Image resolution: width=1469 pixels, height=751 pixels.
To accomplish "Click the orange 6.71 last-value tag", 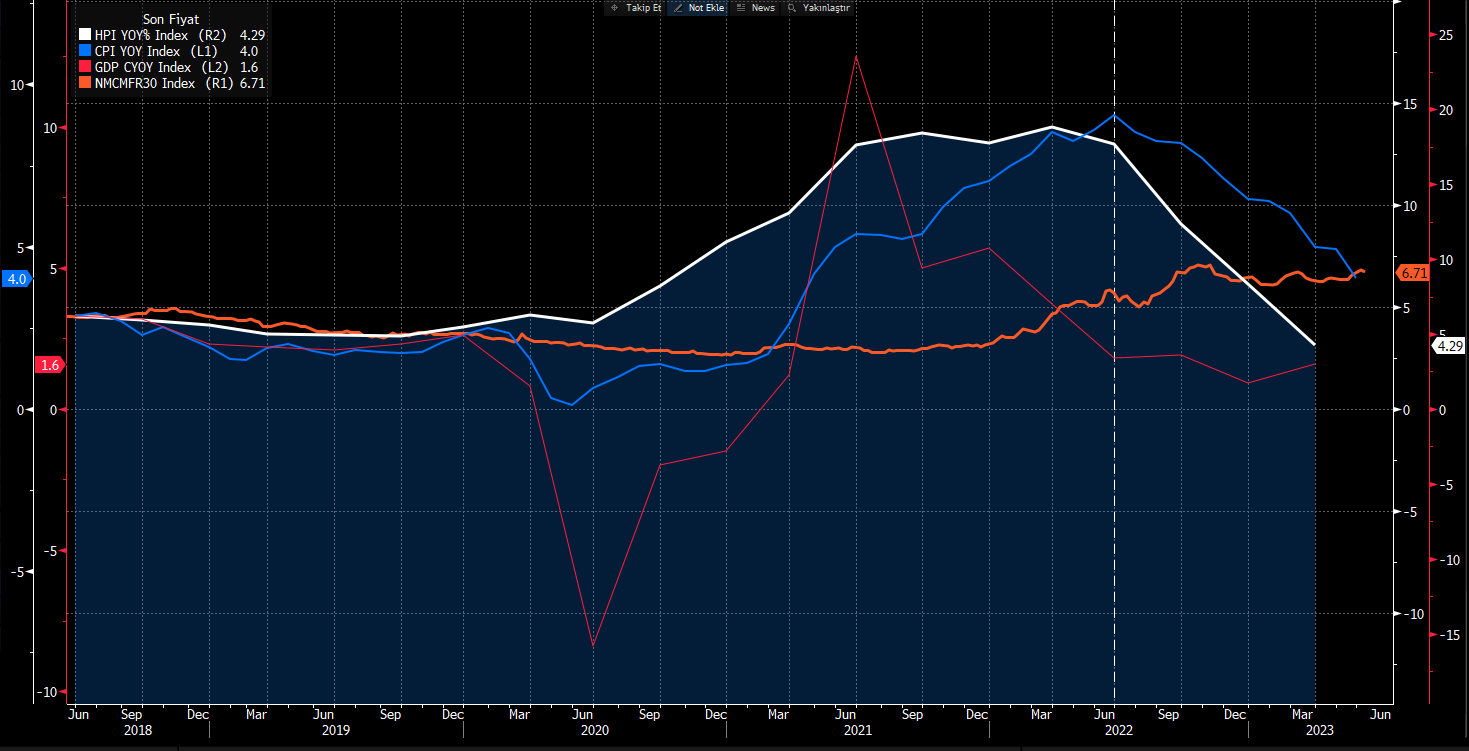I will pos(1413,273).
